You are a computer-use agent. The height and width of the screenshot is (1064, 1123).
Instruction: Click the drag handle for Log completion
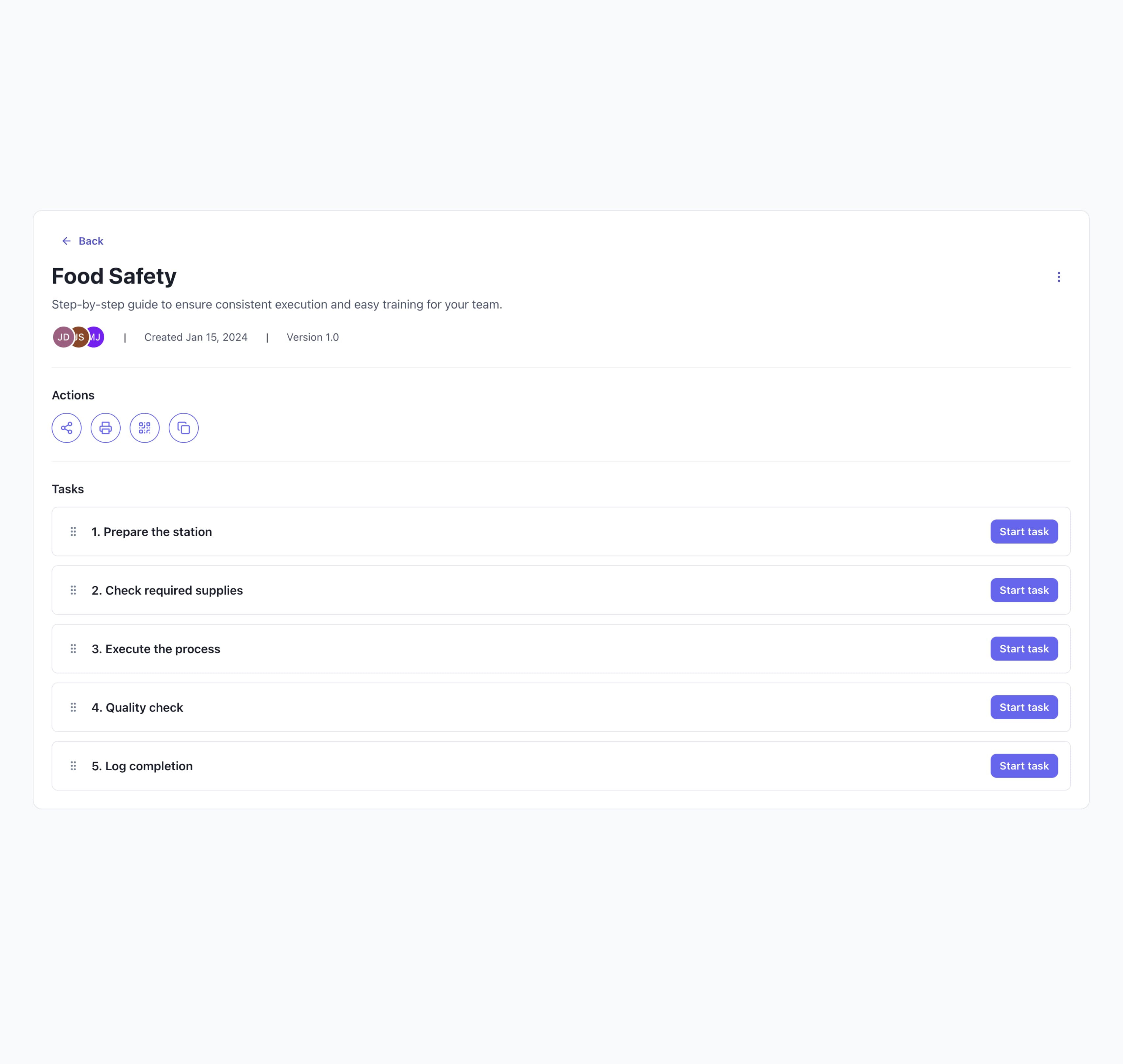[73, 765]
